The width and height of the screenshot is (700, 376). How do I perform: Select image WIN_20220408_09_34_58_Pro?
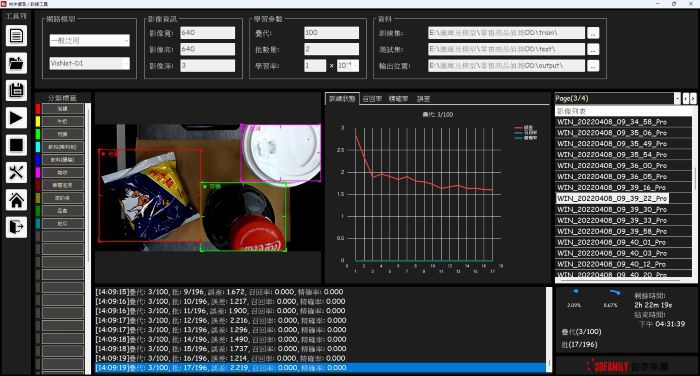(x=612, y=122)
